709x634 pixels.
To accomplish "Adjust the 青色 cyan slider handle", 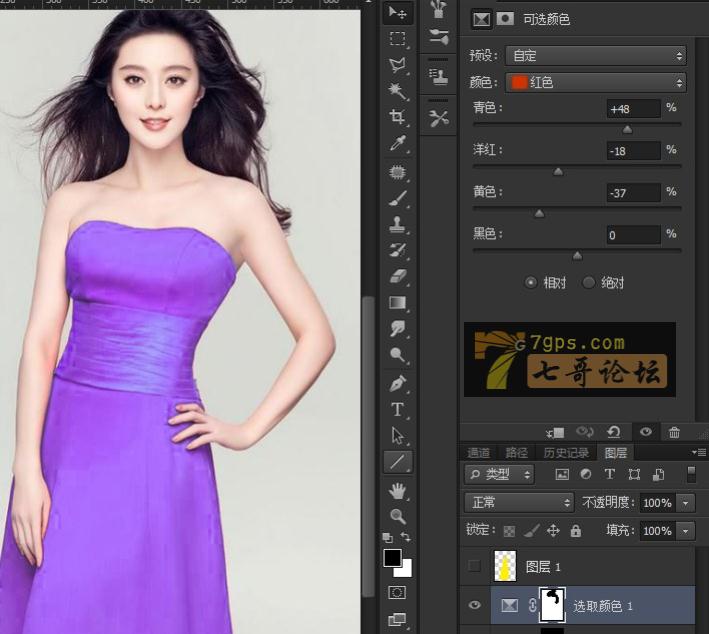I will tap(627, 130).
